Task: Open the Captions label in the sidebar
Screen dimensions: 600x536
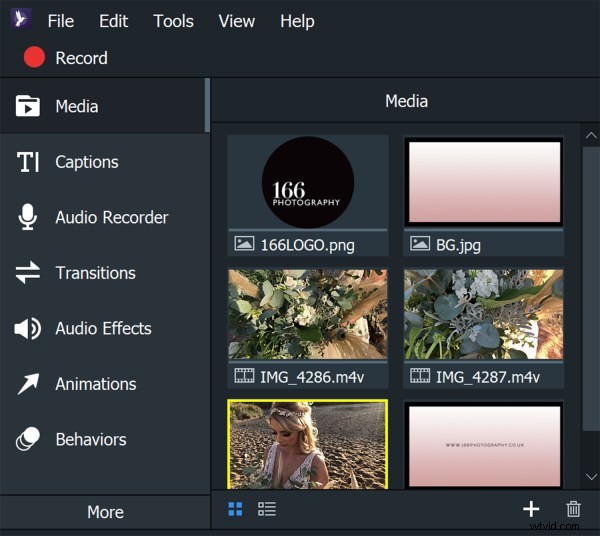Action: (x=87, y=162)
